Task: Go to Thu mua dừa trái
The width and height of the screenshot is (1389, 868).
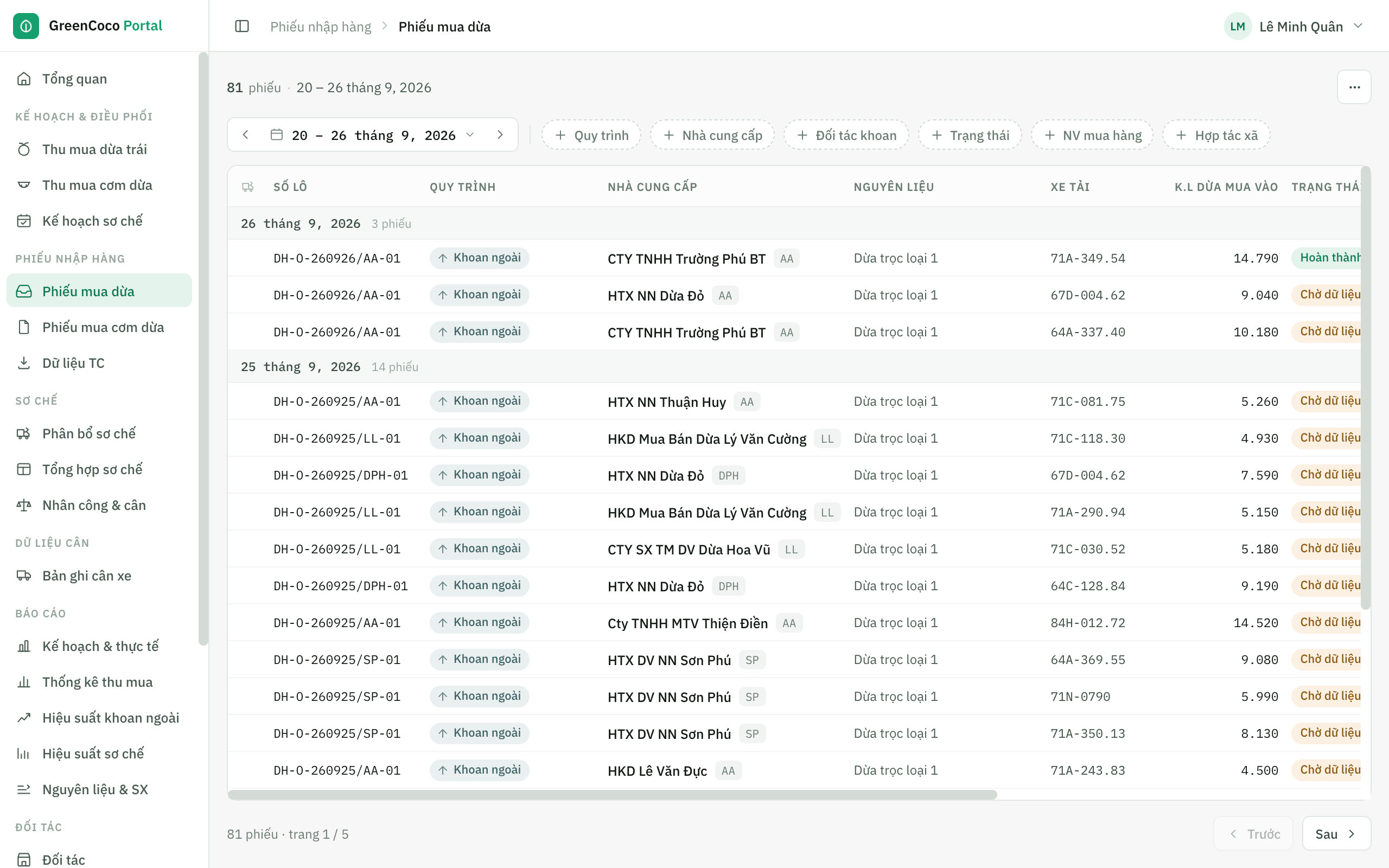Action: (99, 149)
